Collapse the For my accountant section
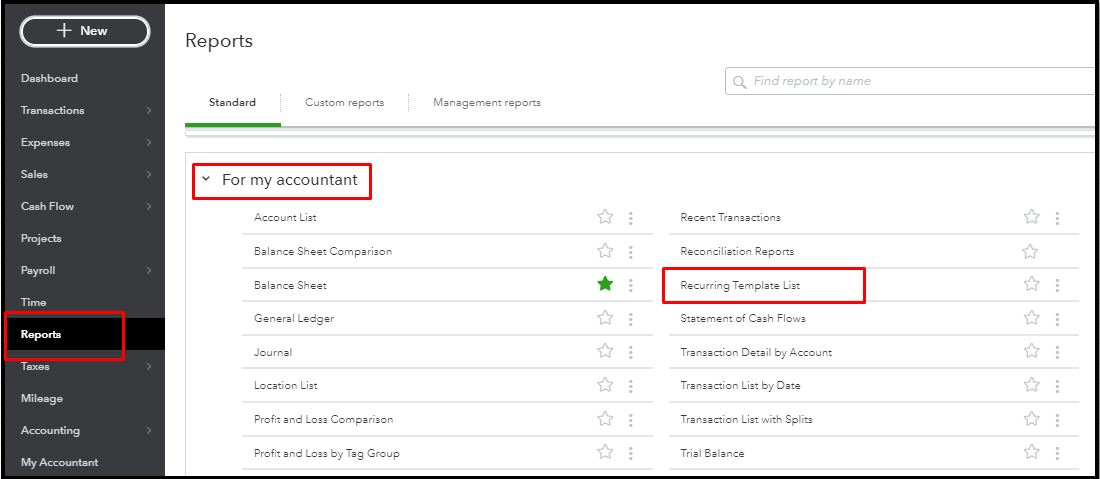This screenshot has height=479, width=1100. (206, 180)
